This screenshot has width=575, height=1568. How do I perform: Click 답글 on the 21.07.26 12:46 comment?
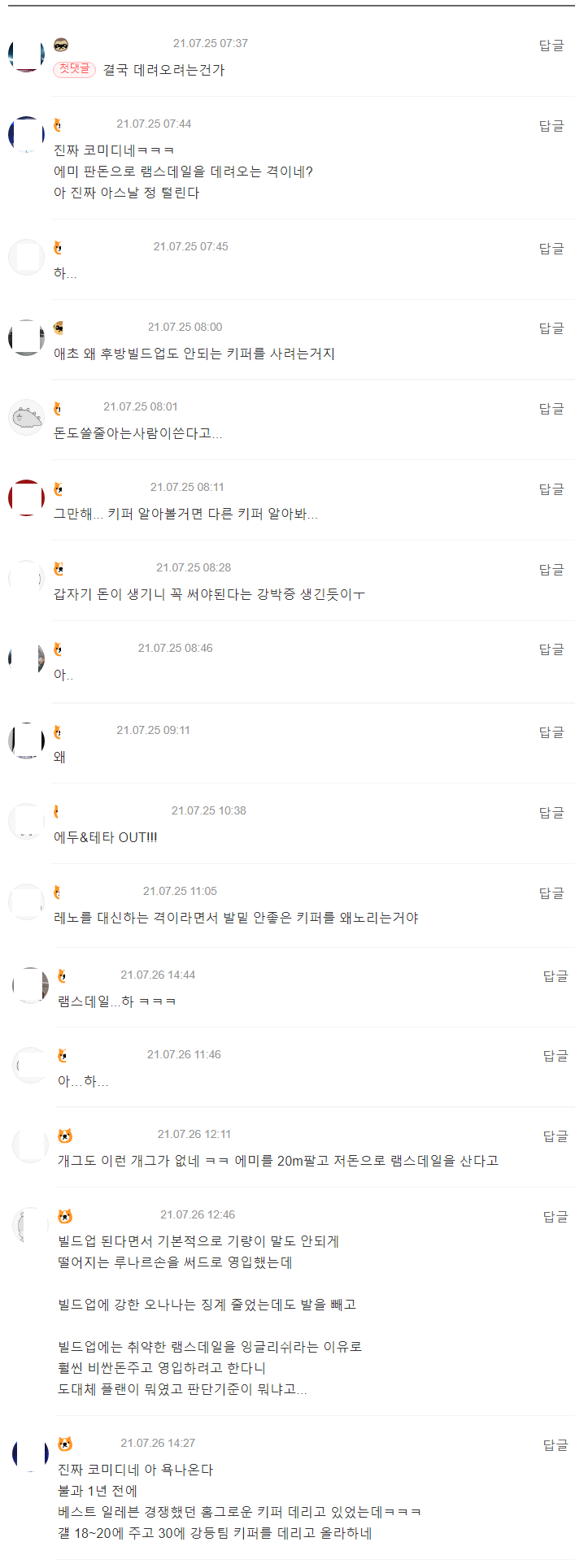(x=555, y=1217)
